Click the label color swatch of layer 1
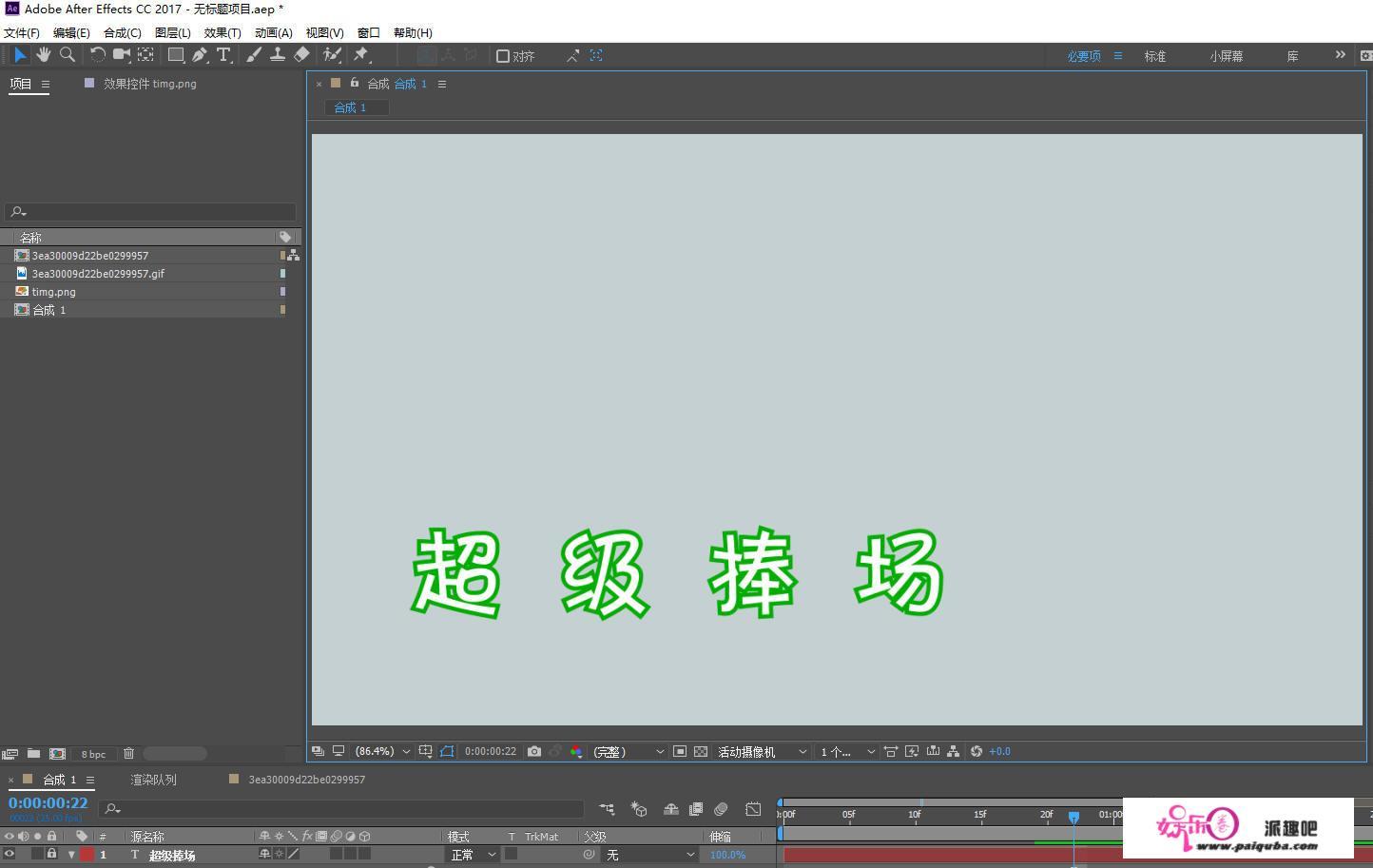 (87, 854)
